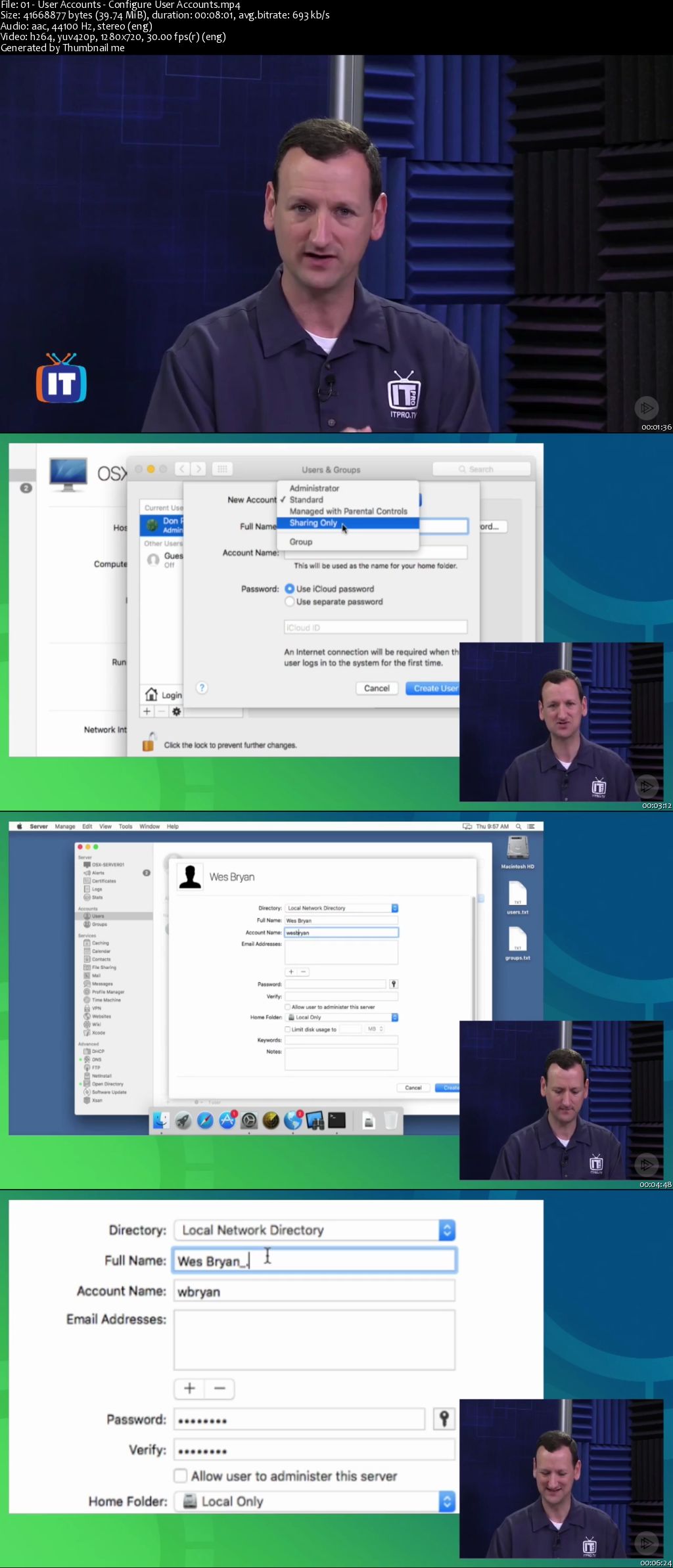Image resolution: width=673 pixels, height=1568 pixels.
Task: Open the Tools menu in the menu bar
Action: tap(126, 826)
